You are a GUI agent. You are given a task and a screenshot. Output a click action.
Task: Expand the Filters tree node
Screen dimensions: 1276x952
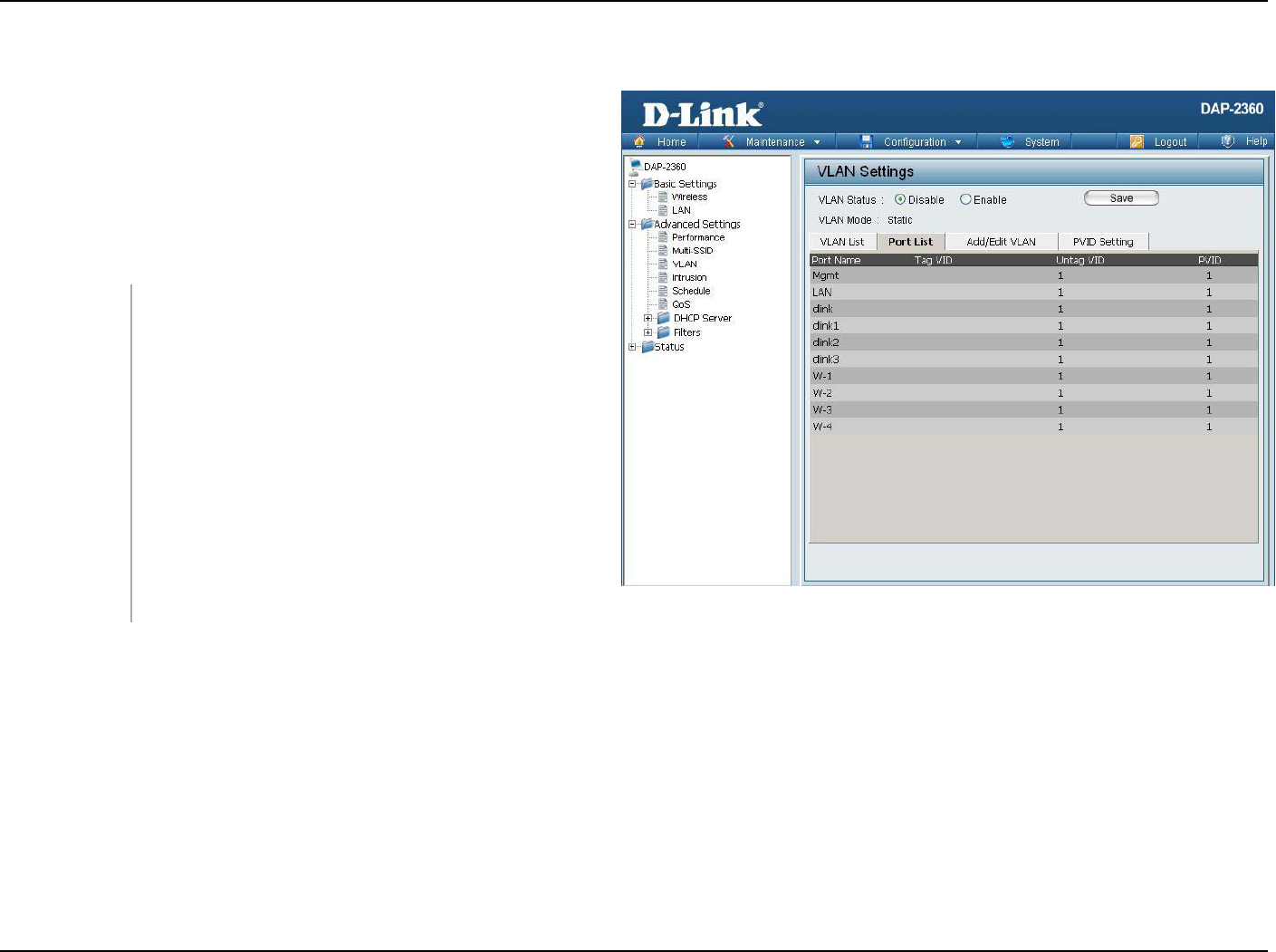coord(648,332)
